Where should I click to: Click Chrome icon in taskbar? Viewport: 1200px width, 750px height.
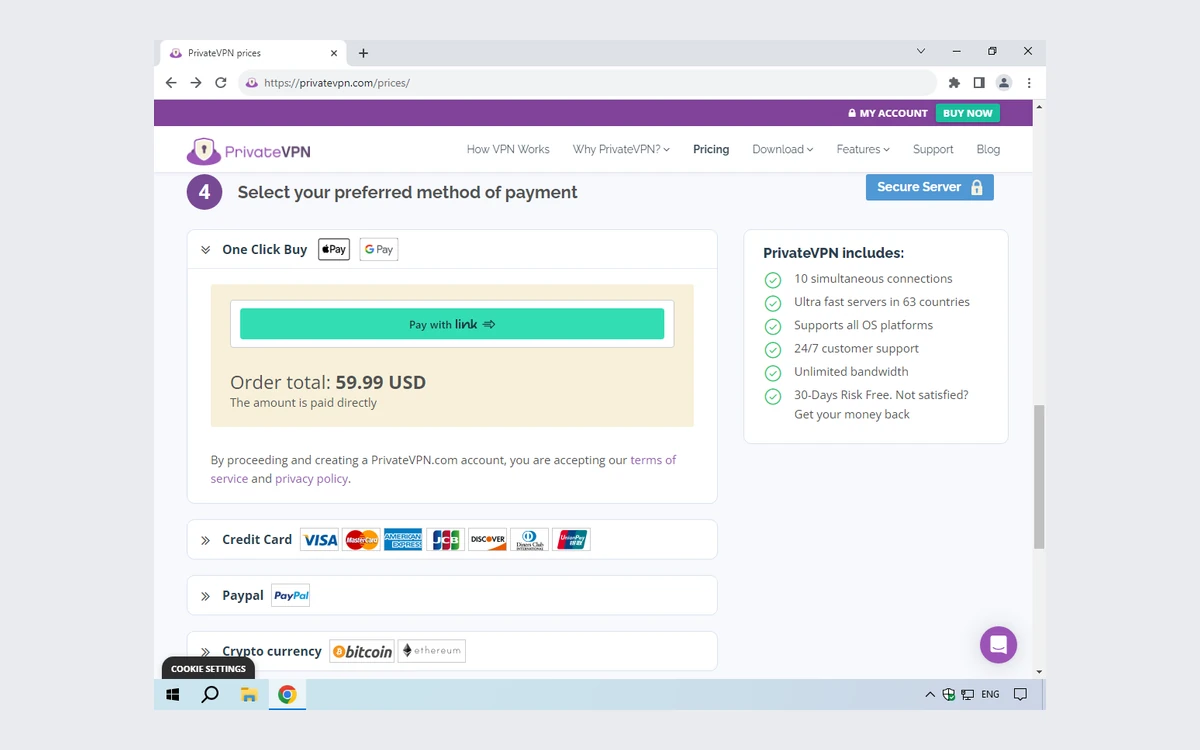coord(287,695)
